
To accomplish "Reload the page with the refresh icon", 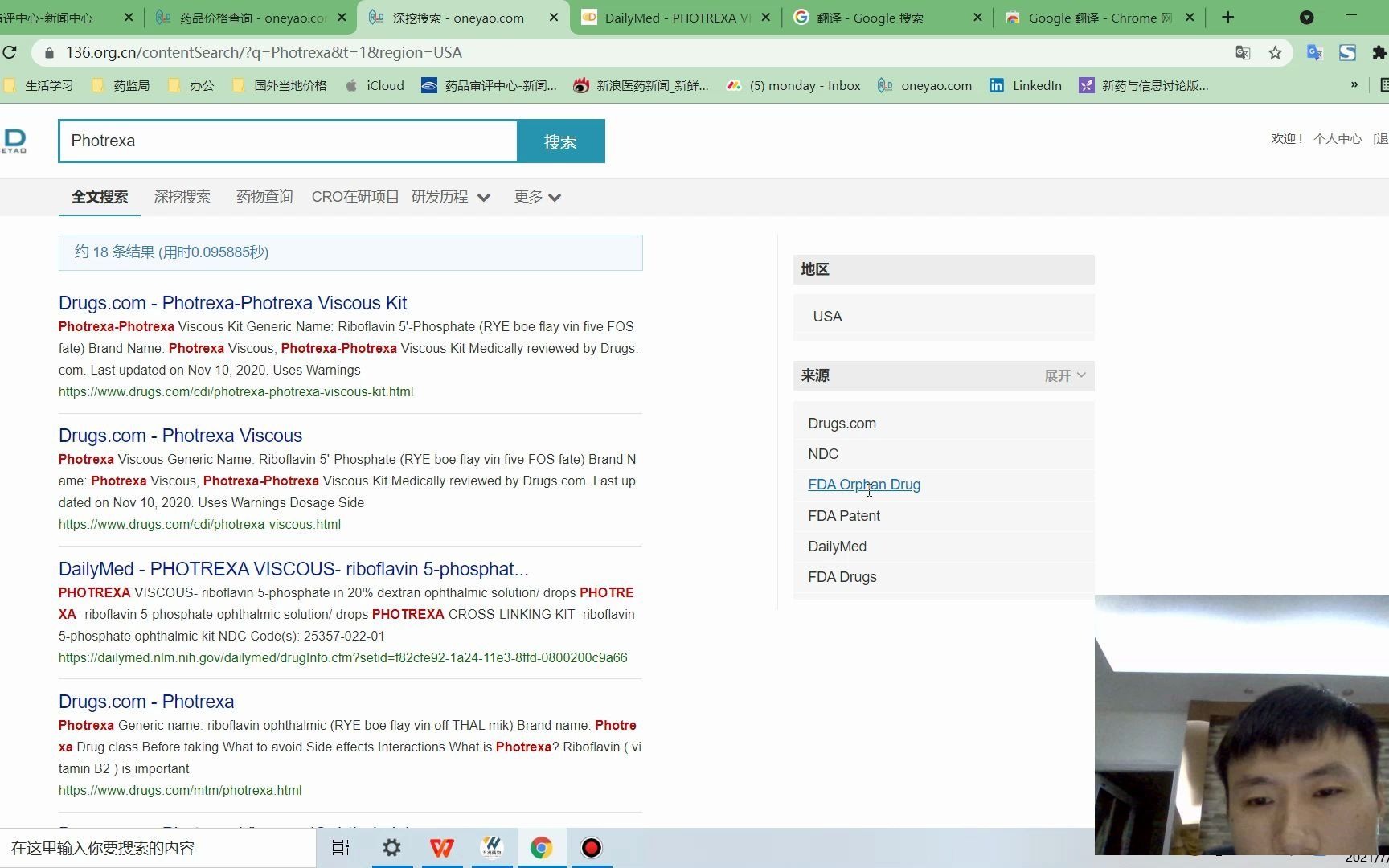I will [10, 52].
